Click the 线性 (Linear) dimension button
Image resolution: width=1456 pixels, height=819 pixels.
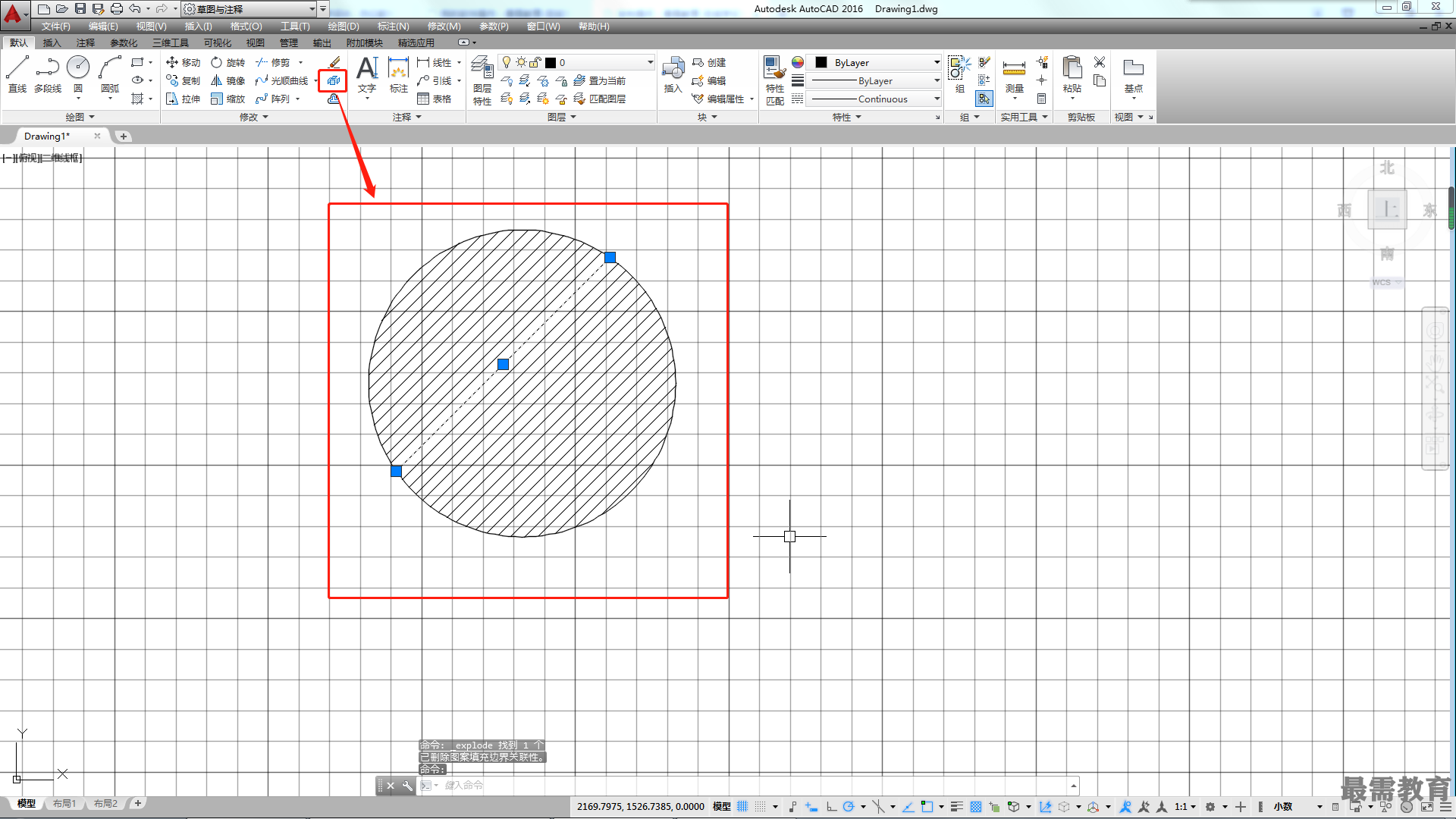pyautogui.click(x=435, y=62)
